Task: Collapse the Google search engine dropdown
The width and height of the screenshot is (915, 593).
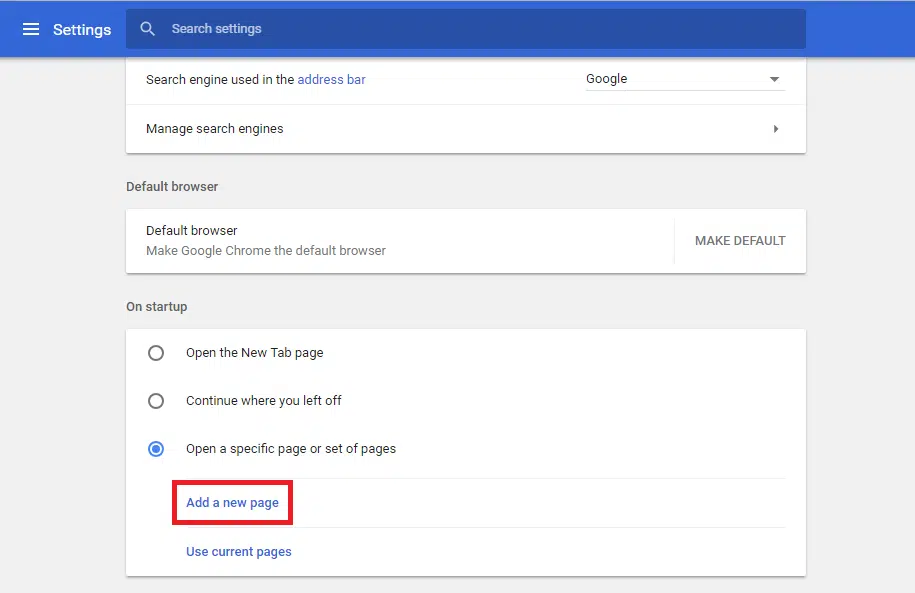Action: click(x=773, y=78)
